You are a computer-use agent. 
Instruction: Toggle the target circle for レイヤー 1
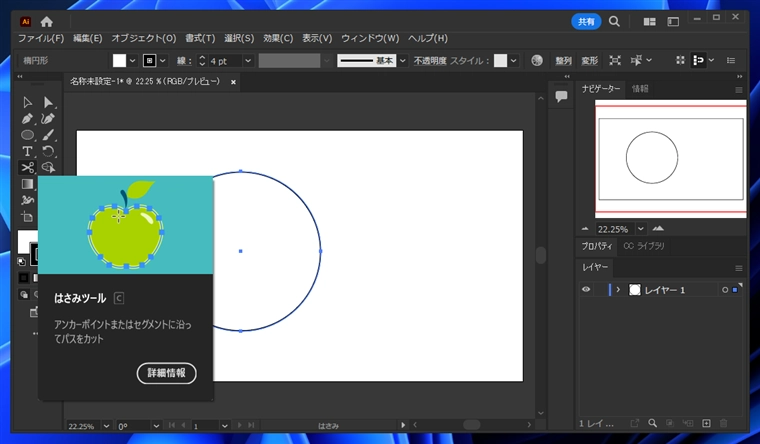[x=724, y=290]
